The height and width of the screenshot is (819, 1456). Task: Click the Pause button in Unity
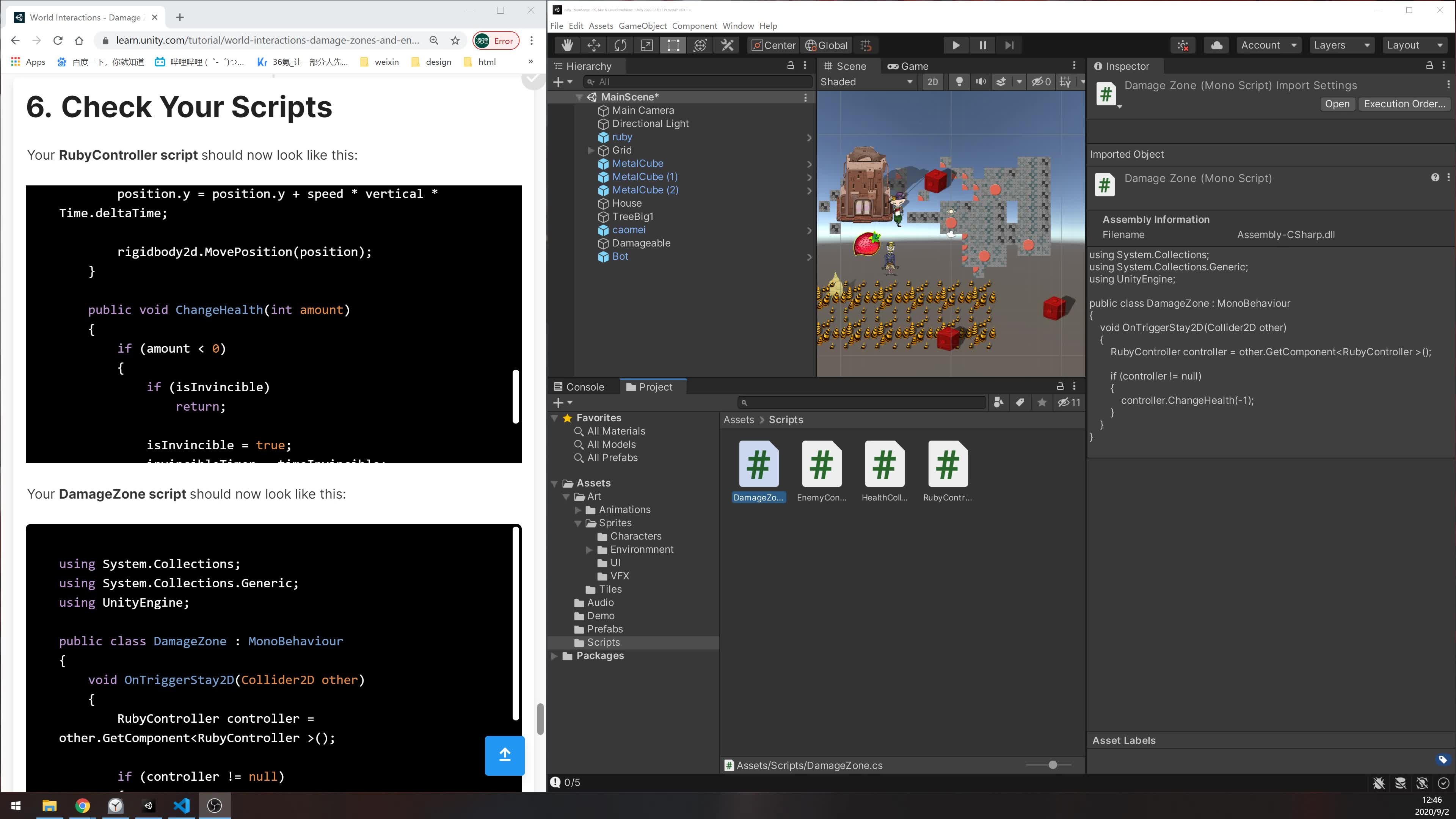click(x=982, y=45)
